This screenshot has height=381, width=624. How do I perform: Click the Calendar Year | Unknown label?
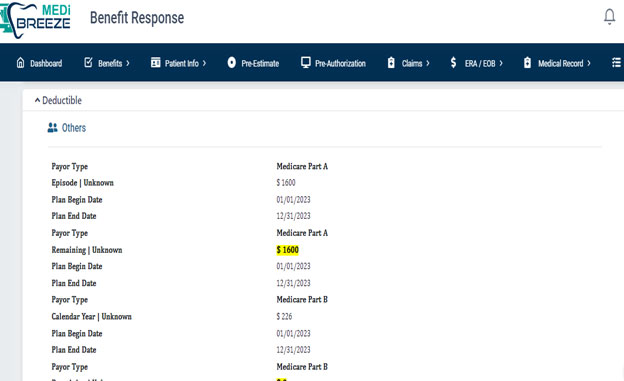[92, 317]
